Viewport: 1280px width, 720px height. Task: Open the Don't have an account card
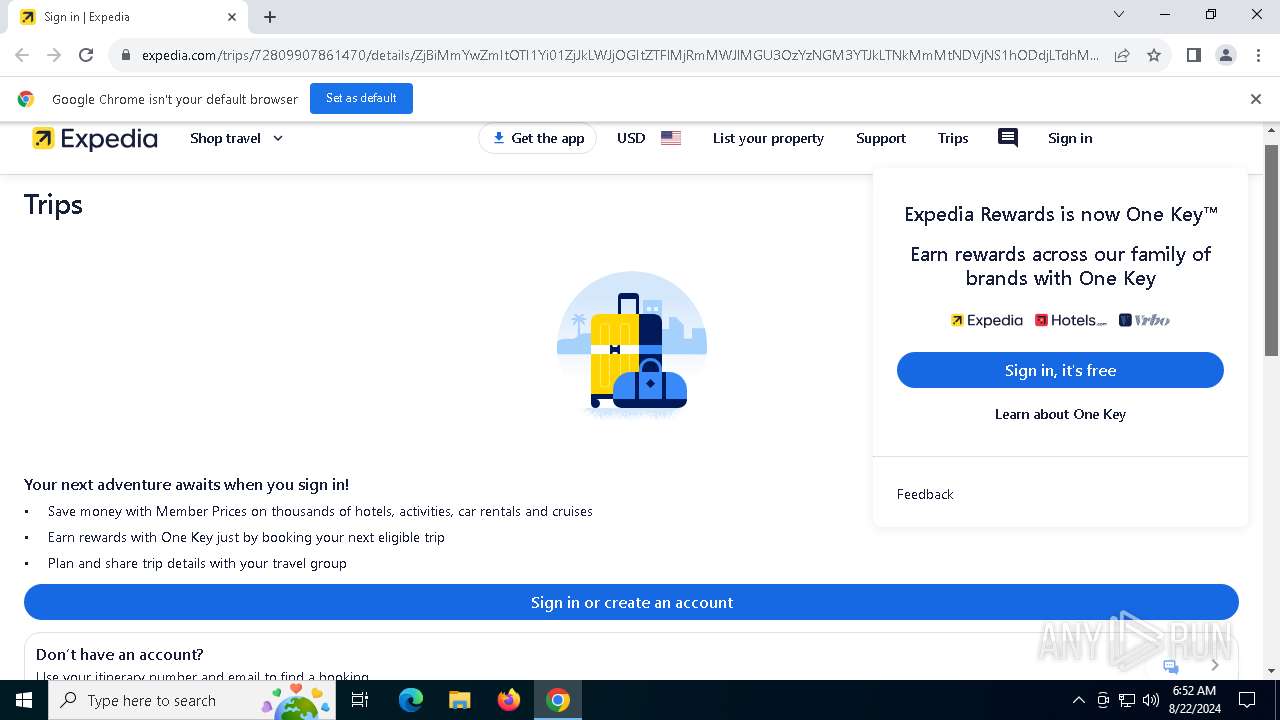pyautogui.click(x=631, y=657)
